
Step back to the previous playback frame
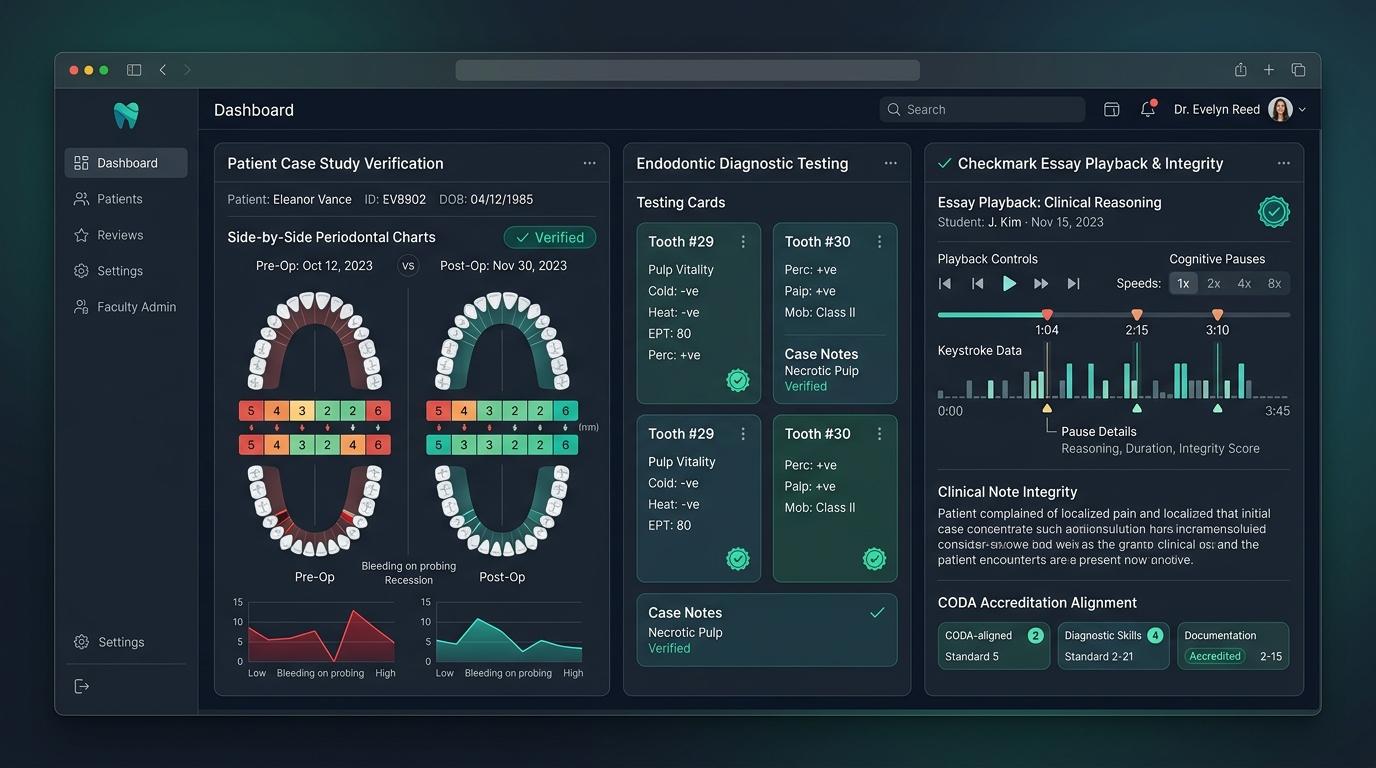click(977, 284)
